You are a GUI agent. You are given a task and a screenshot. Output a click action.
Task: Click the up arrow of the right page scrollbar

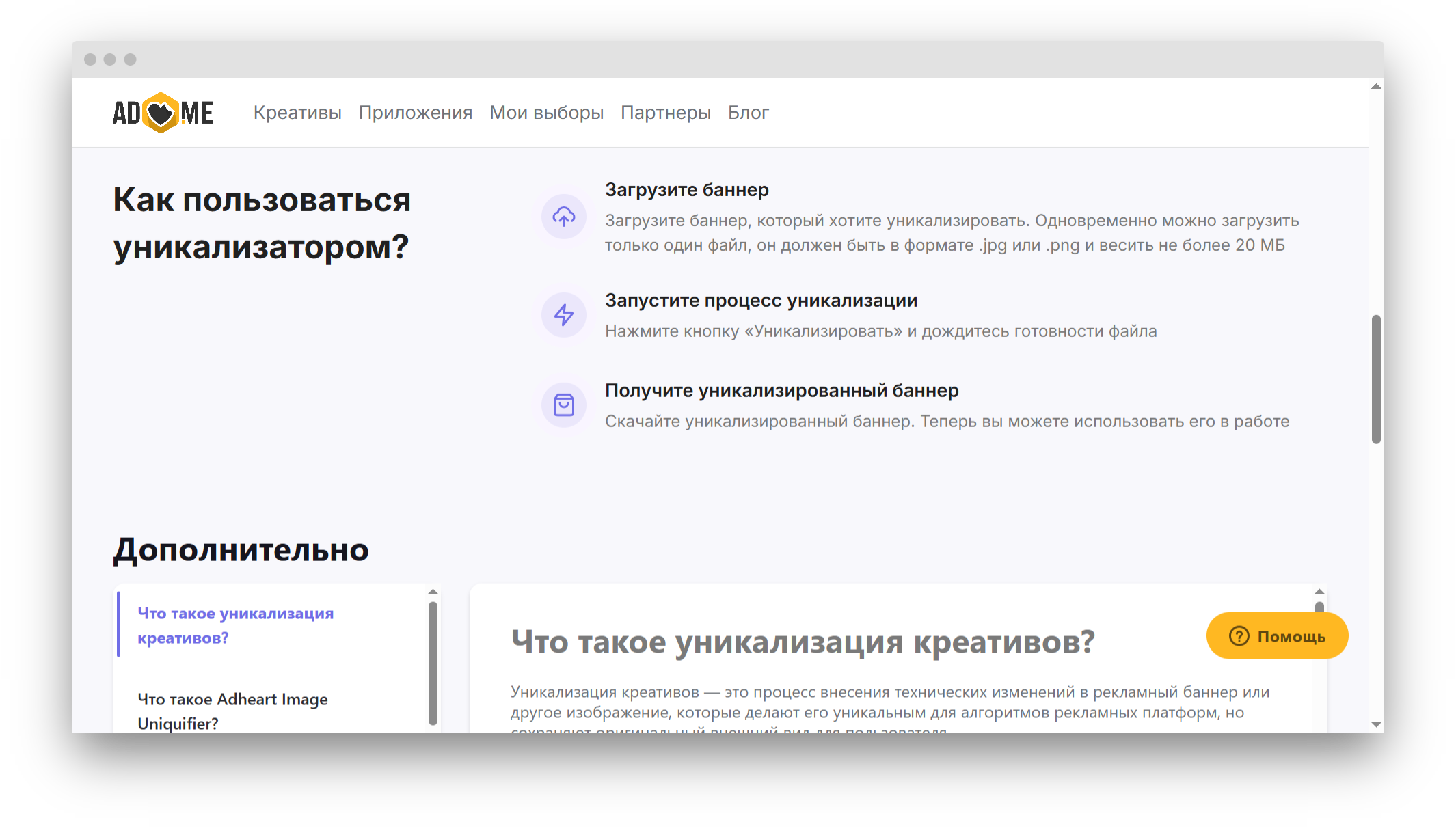point(1375,86)
